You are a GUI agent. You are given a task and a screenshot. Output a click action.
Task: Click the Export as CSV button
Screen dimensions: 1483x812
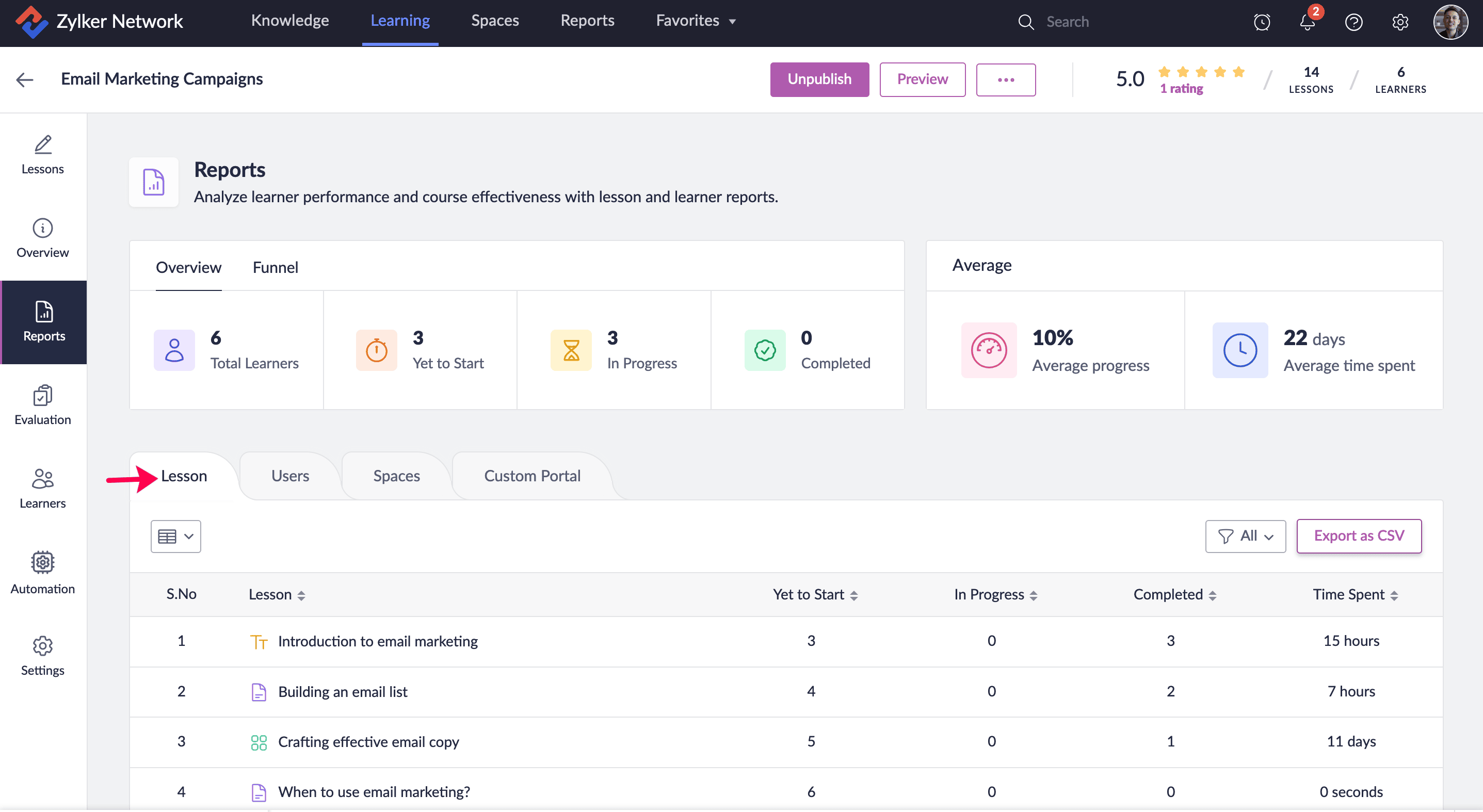pyautogui.click(x=1359, y=536)
